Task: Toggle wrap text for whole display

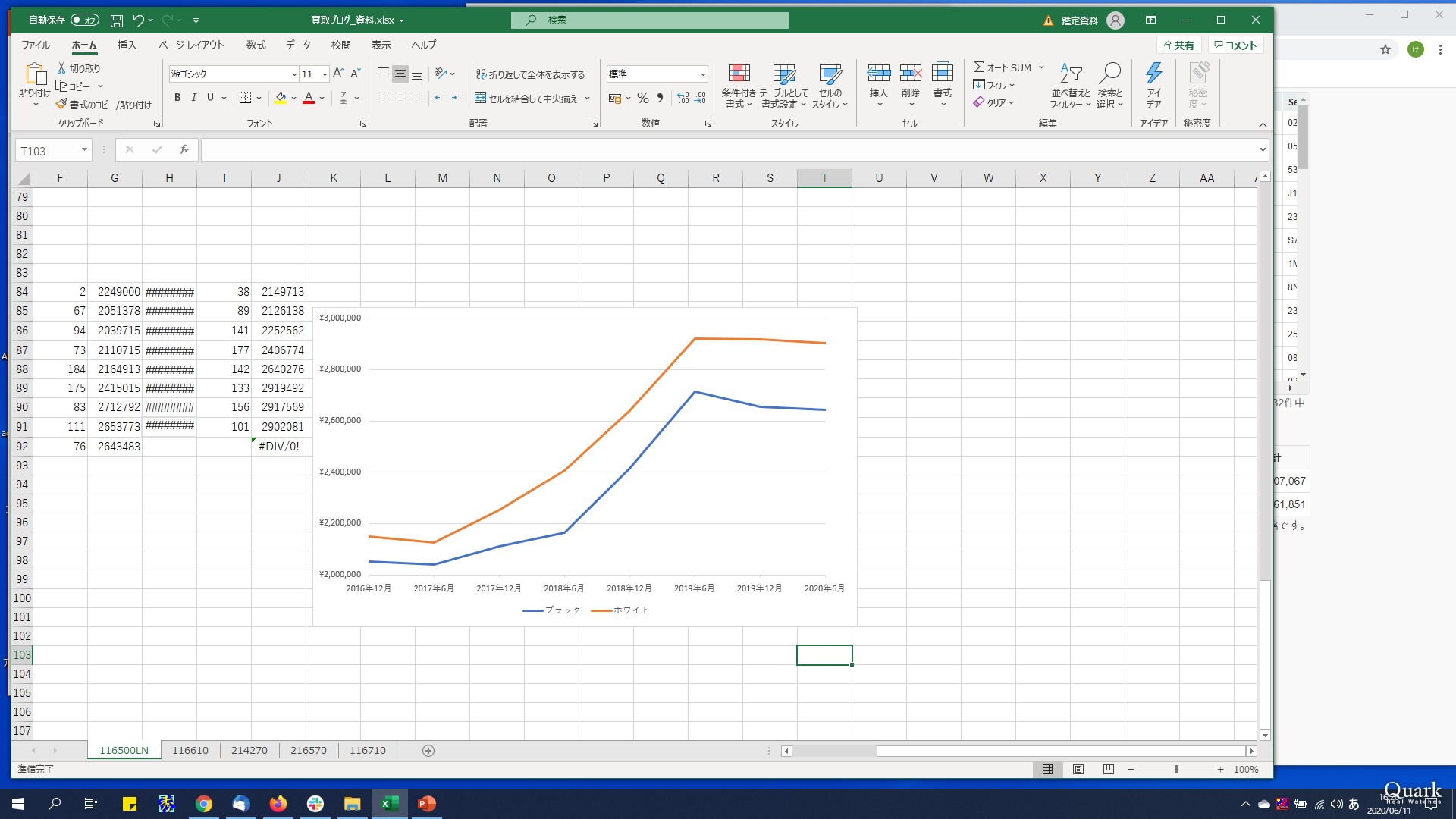Action: click(x=530, y=74)
